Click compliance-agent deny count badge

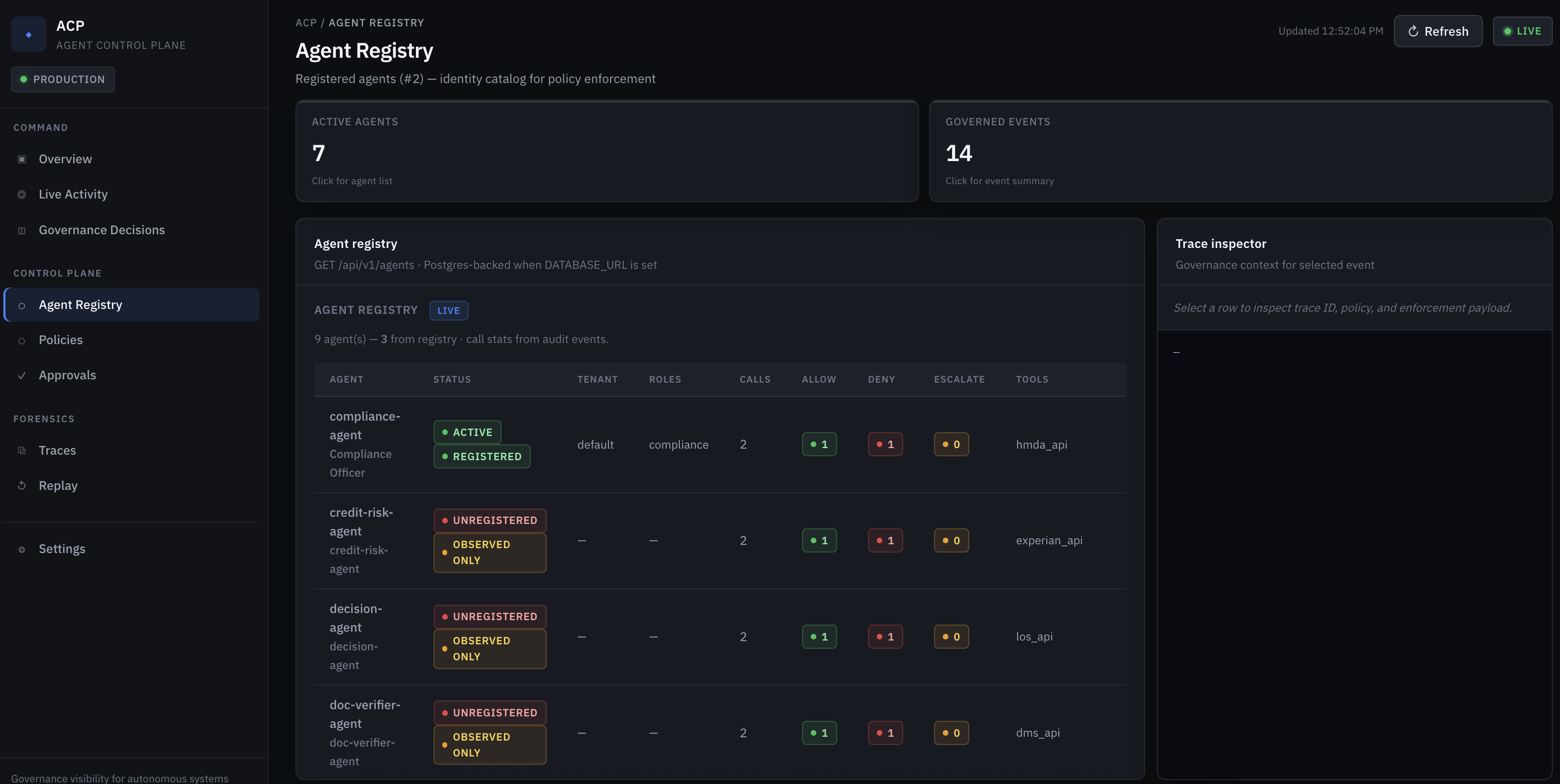[885, 444]
